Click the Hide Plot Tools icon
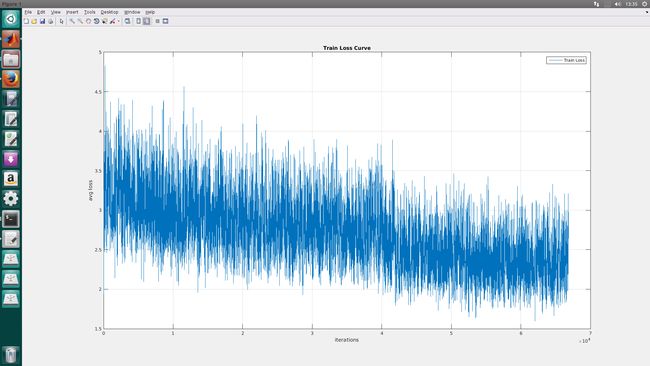The image size is (650, 366). coord(158,21)
